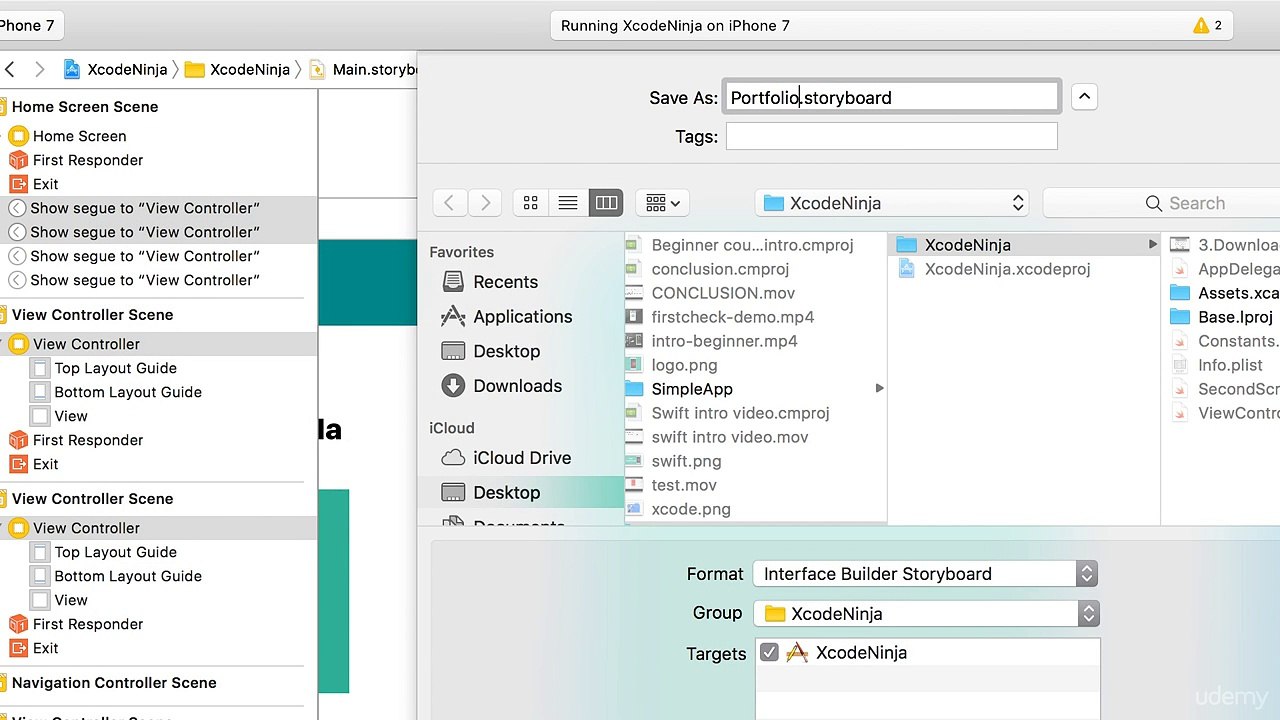
Task: Click the Tags input field
Action: (891, 136)
